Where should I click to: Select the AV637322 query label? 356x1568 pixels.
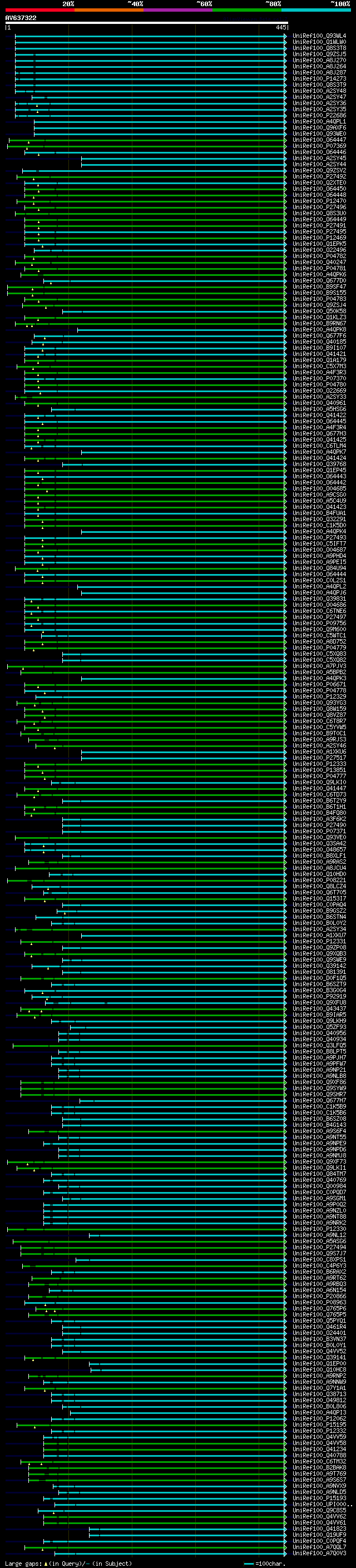pyautogui.click(x=21, y=18)
